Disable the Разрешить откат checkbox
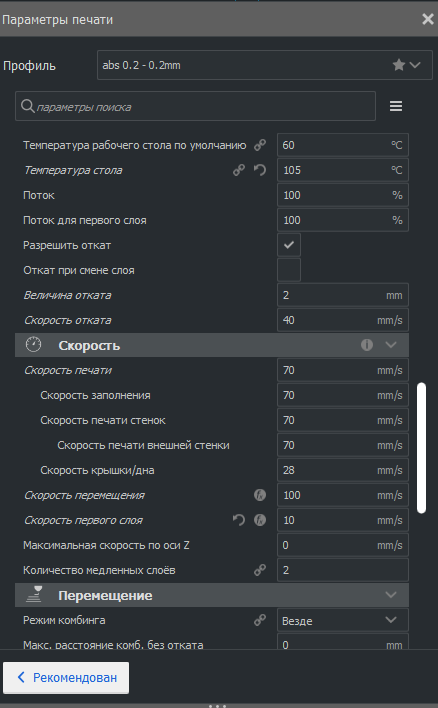The image size is (438, 708). (289, 245)
